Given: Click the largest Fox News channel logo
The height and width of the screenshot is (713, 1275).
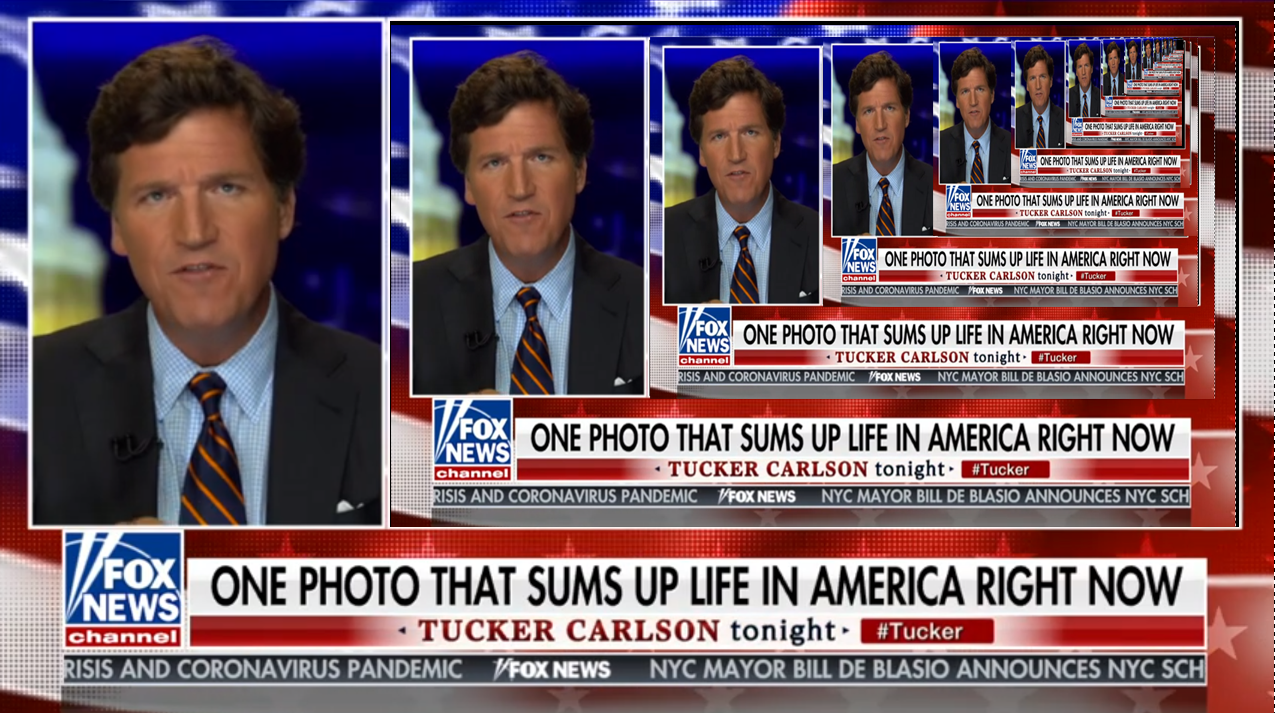Looking at the screenshot, I should click(124, 589).
